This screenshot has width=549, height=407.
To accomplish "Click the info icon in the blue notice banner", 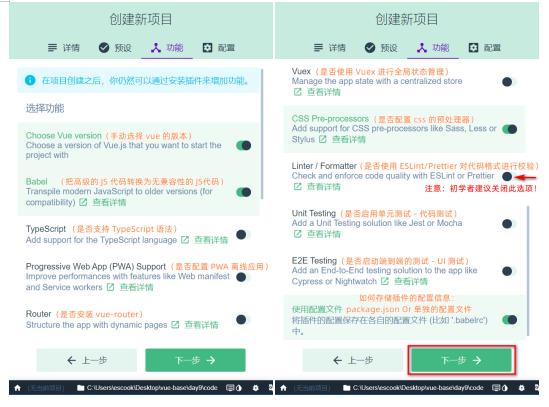I will pyautogui.click(x=30, y=80).
